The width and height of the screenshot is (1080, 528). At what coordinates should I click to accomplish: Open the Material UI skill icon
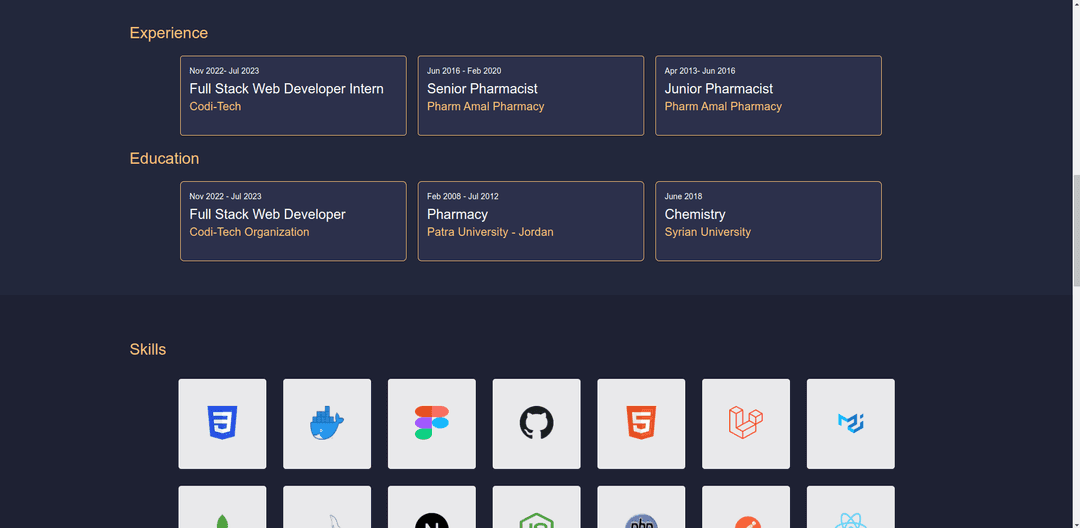point(851,423)
